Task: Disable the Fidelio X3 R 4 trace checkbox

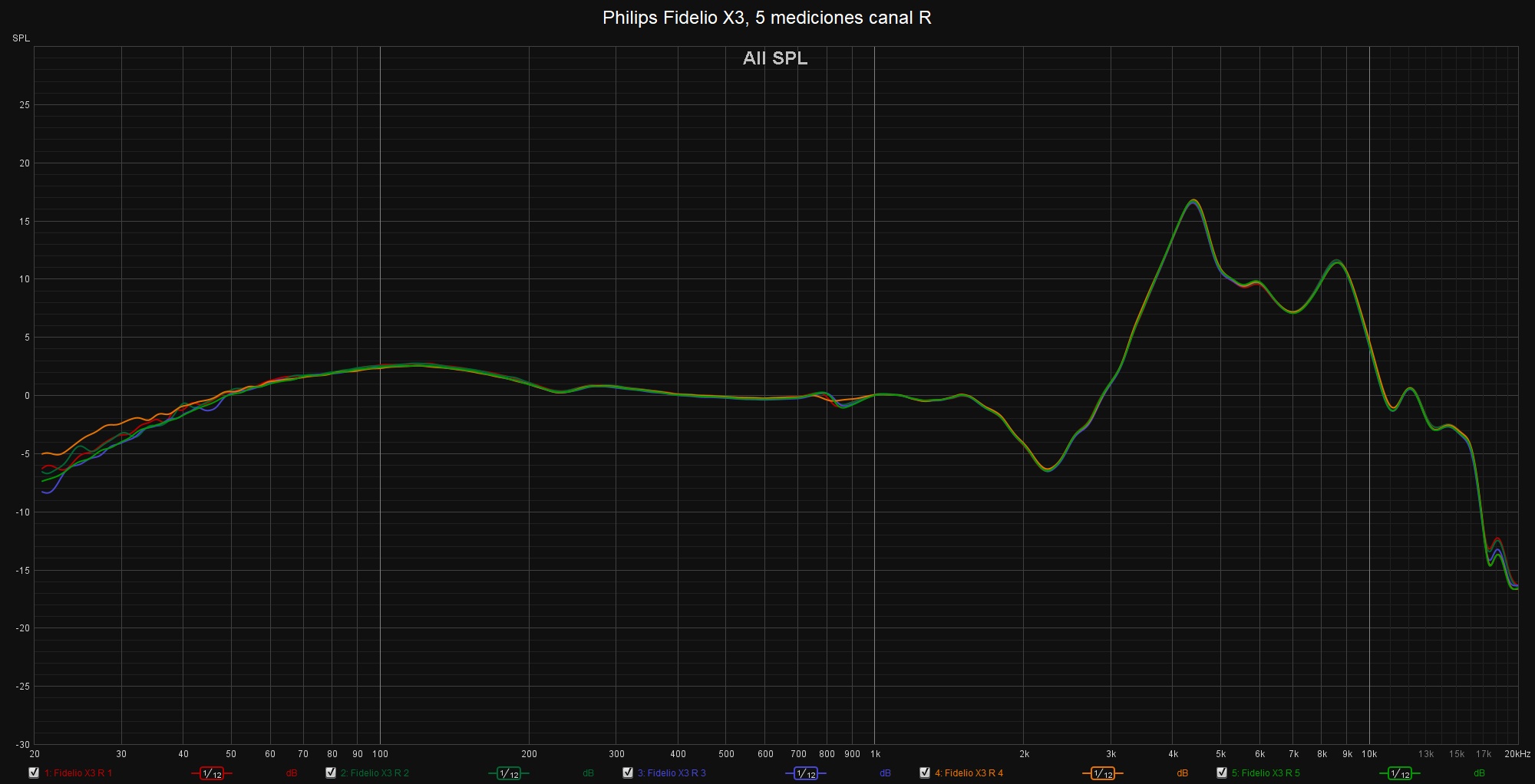Action: click(x=925, y=772)
